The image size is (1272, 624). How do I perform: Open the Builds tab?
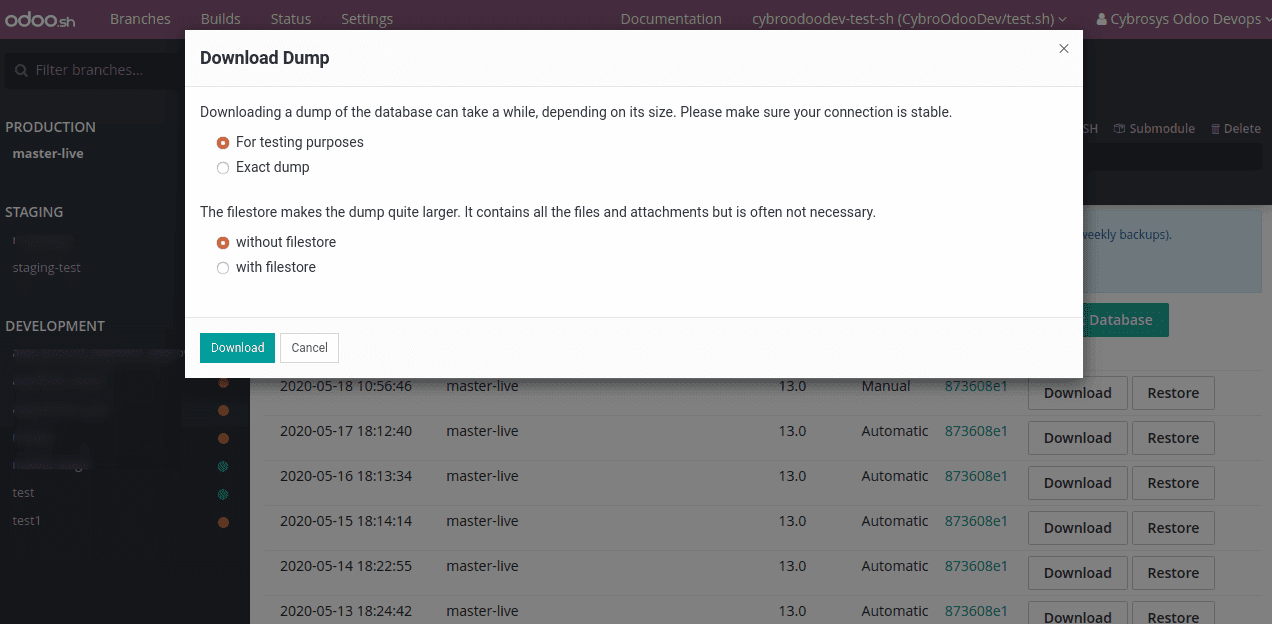(220, 19)
